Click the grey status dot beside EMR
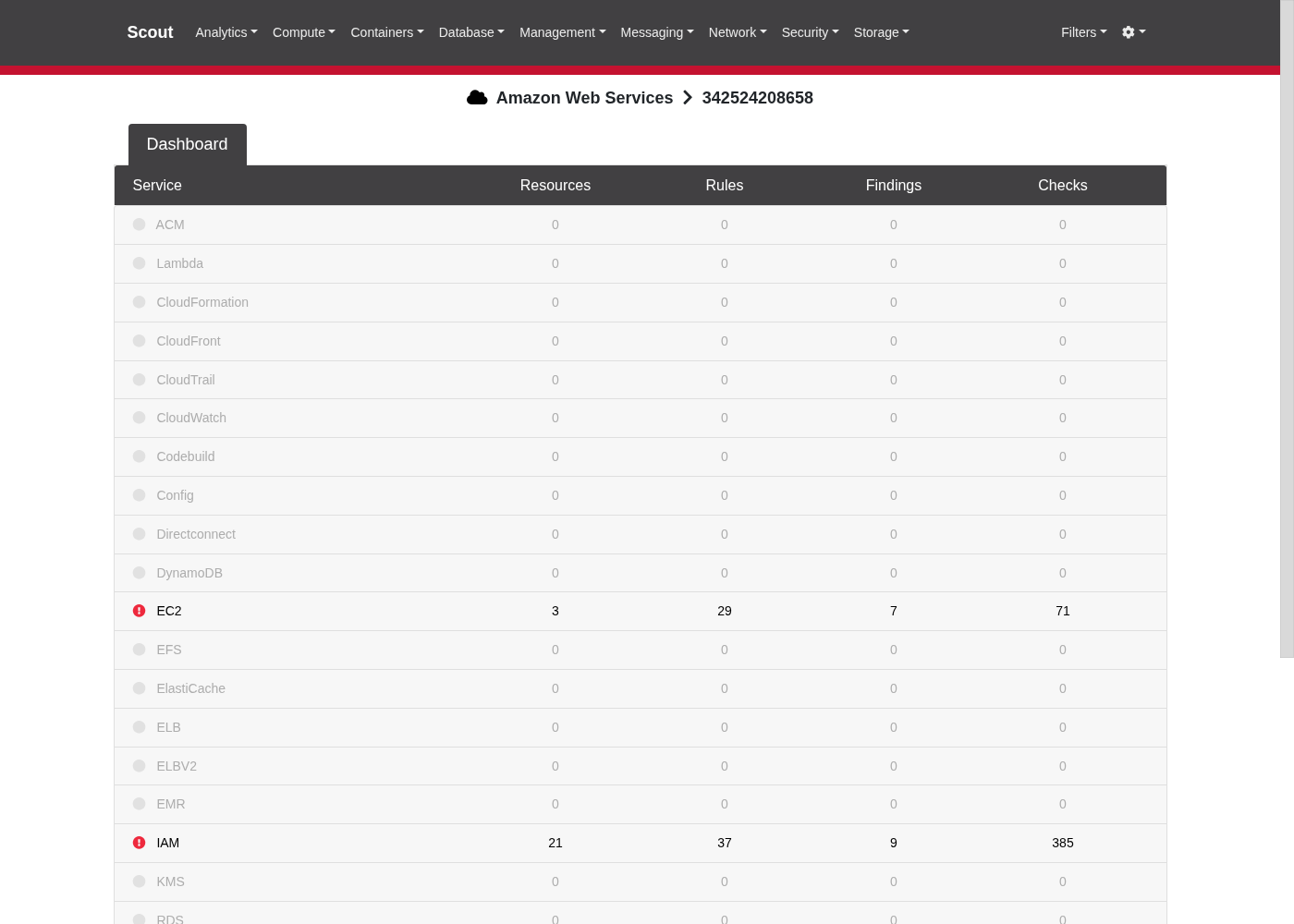The image size is (1294, 924). click(x=139, y=804)
